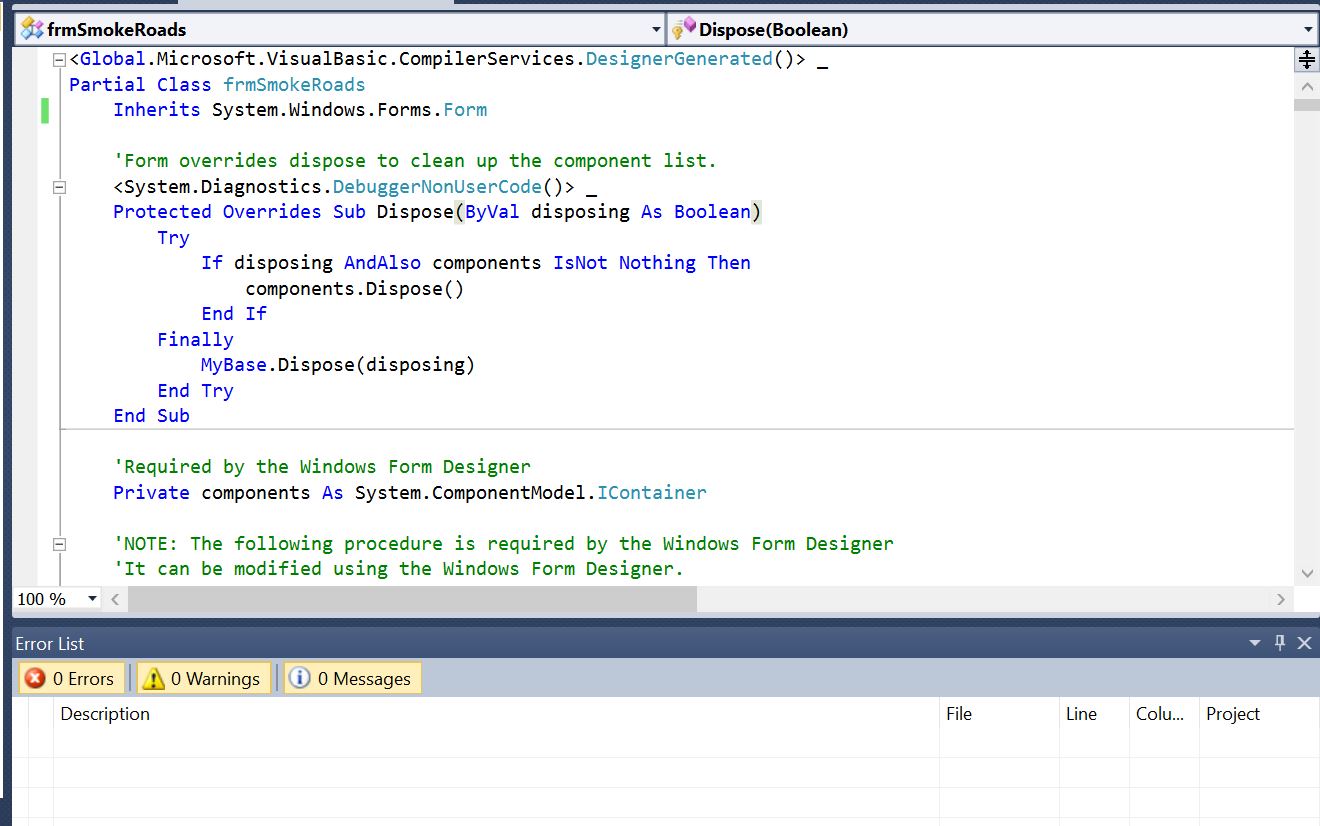Toggle the 0 Warnings filter

(x=204, y=679)
